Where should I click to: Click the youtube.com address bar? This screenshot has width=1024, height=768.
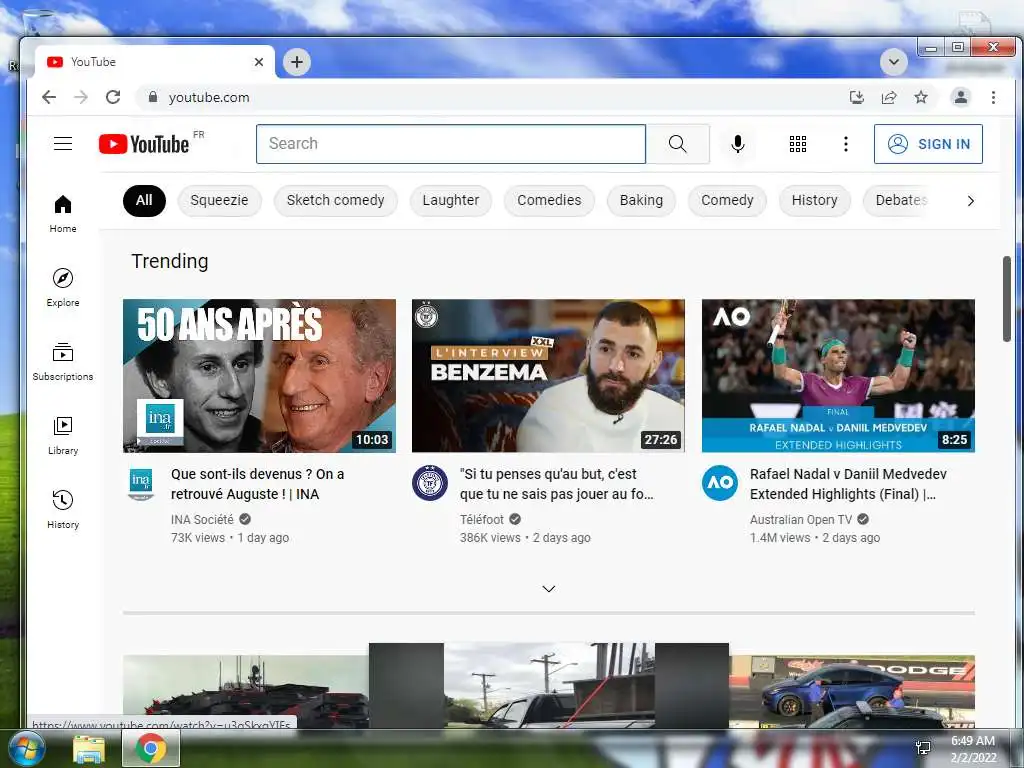click(490, 97)
